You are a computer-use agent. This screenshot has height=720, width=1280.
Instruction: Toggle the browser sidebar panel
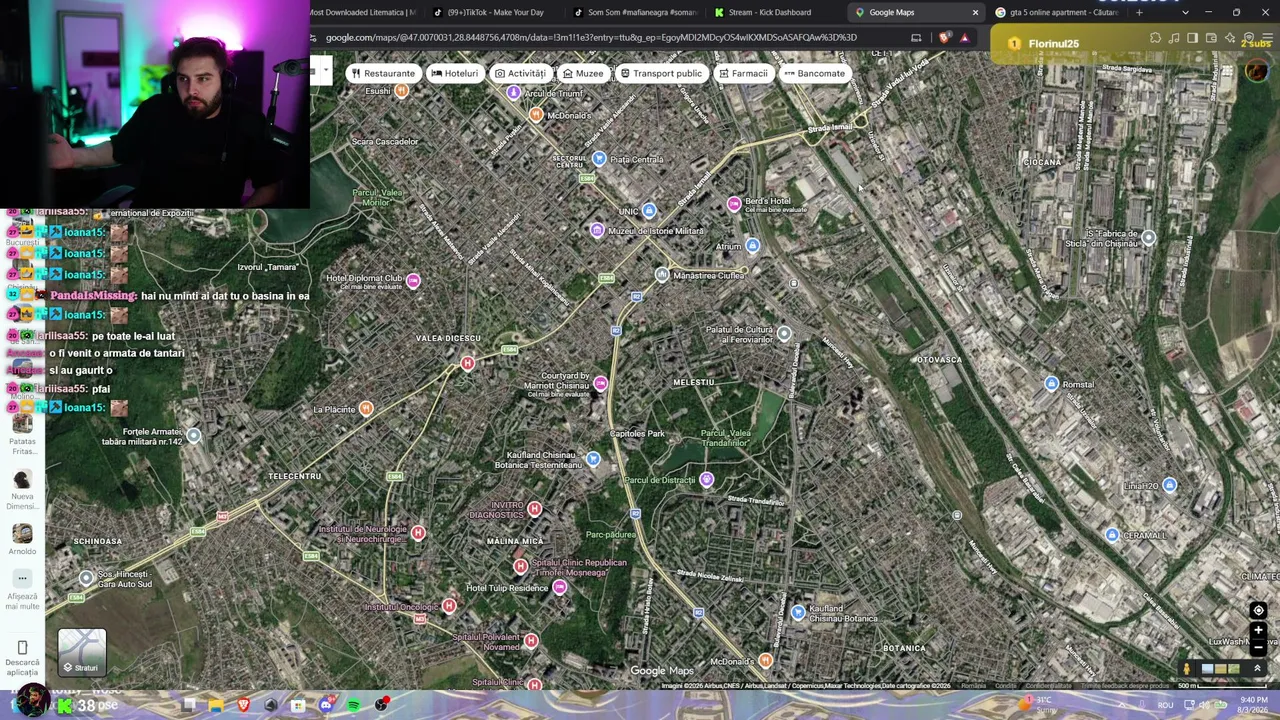[x=1192, y=38]
